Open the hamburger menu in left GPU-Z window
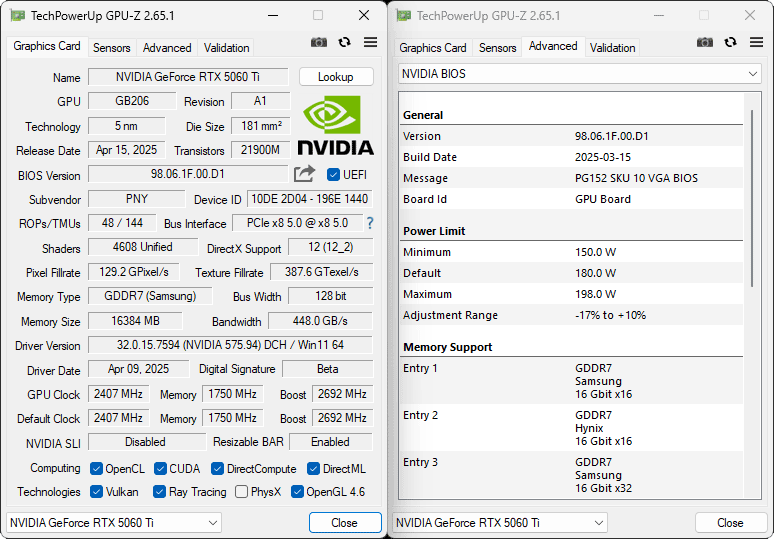The width and height of the screenshot is (774, 539). click(370, 42)
